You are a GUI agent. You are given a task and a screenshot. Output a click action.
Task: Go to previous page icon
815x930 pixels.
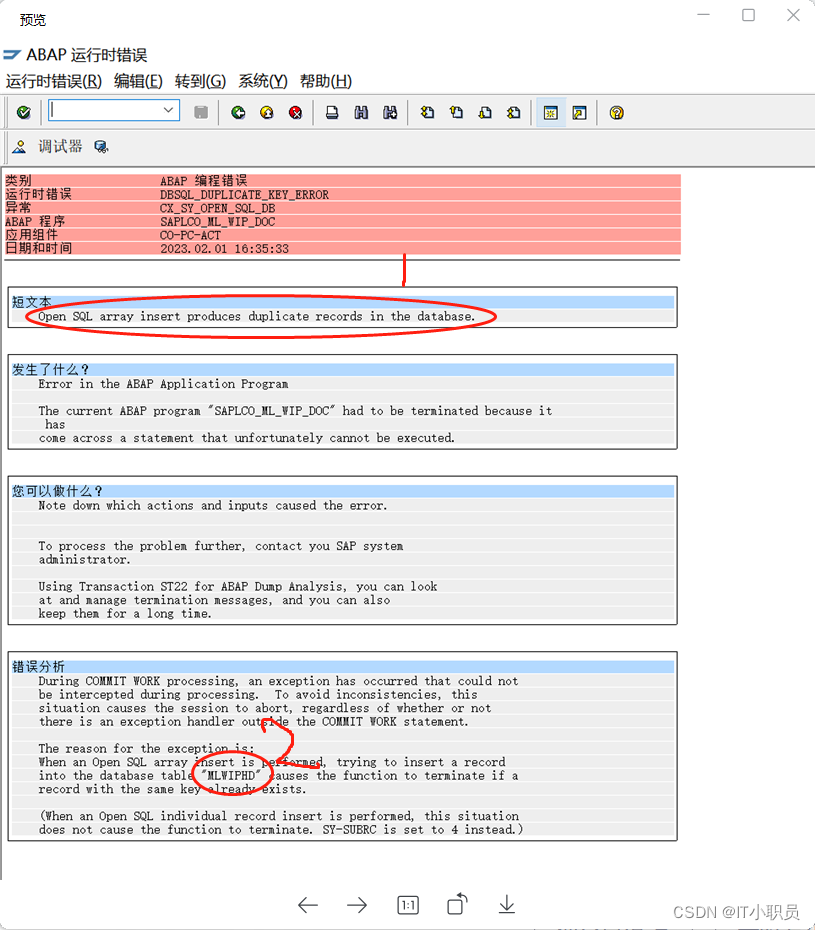click(x=456, y=112)
